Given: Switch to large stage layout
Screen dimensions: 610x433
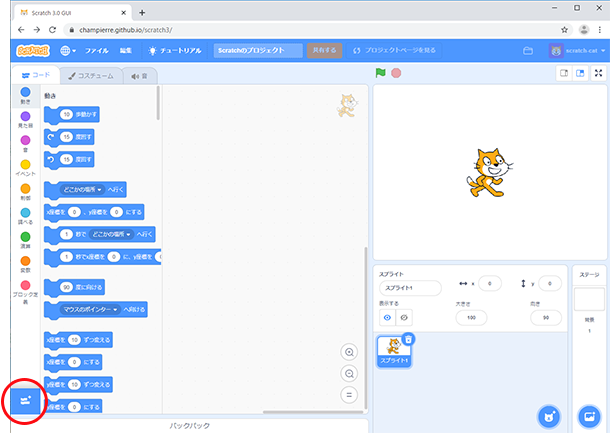Looking at the screenshot, I should click(x=580, y=73).
